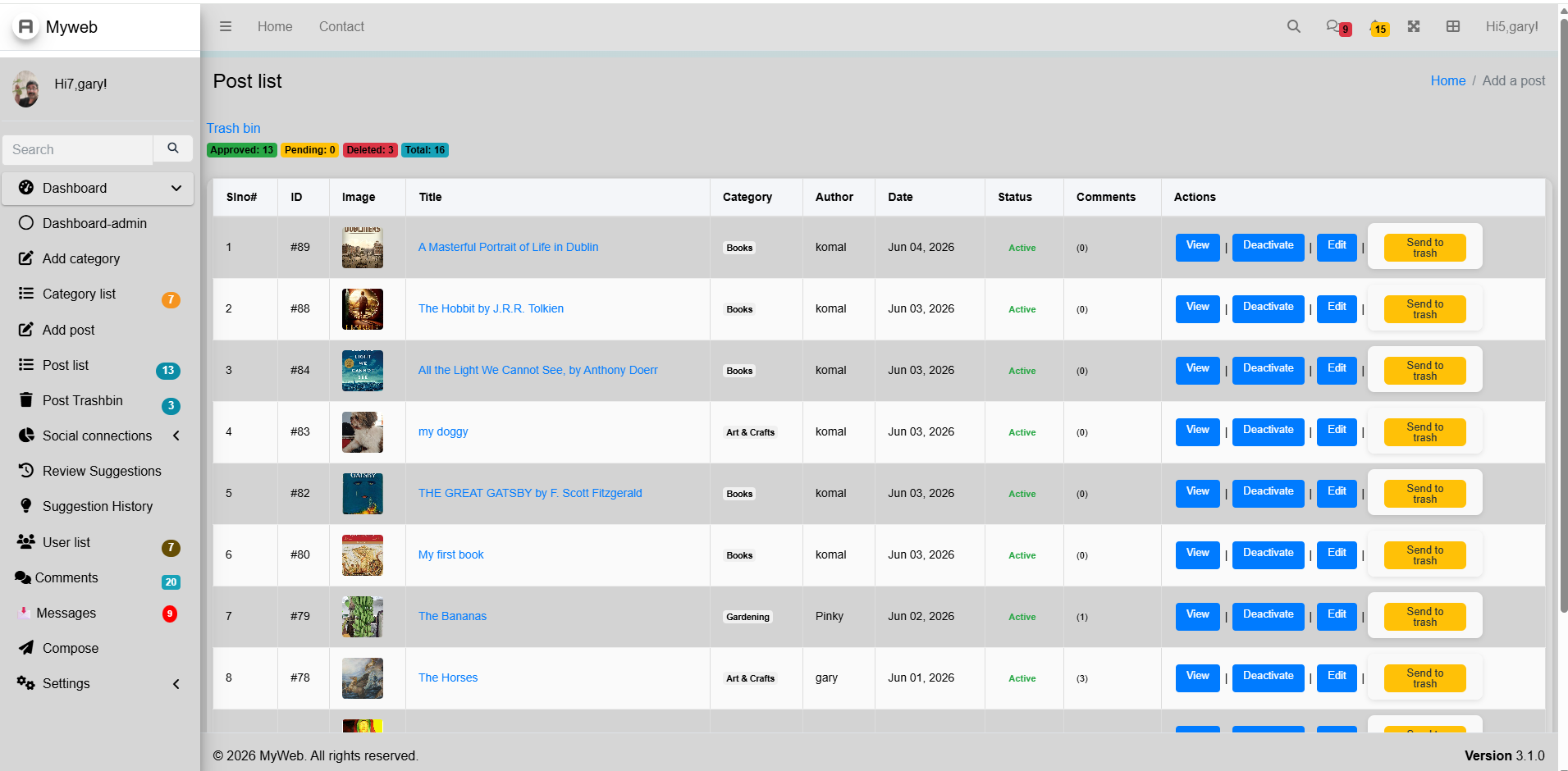Viewport: 1568px width, 771px height.
Task: Send The Bananas post to trash
Action: (1424, 617)
